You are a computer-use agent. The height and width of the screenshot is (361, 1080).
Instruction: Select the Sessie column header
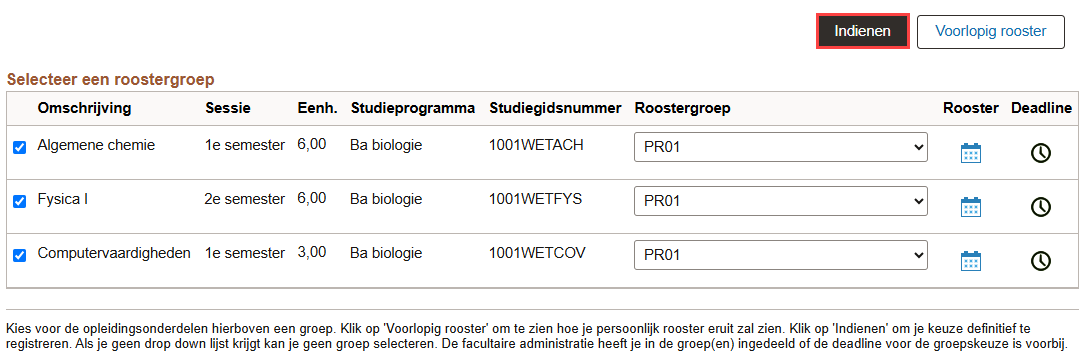[228, 109]
